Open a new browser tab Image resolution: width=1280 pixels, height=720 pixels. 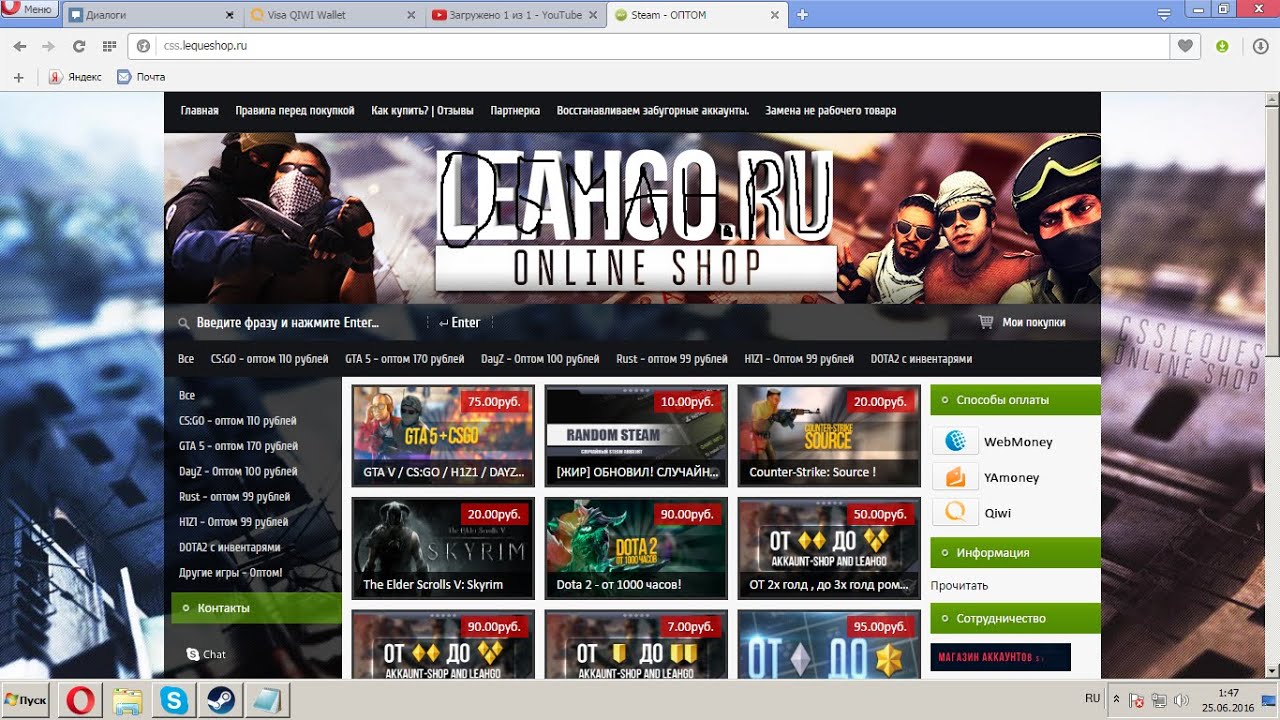802,15
